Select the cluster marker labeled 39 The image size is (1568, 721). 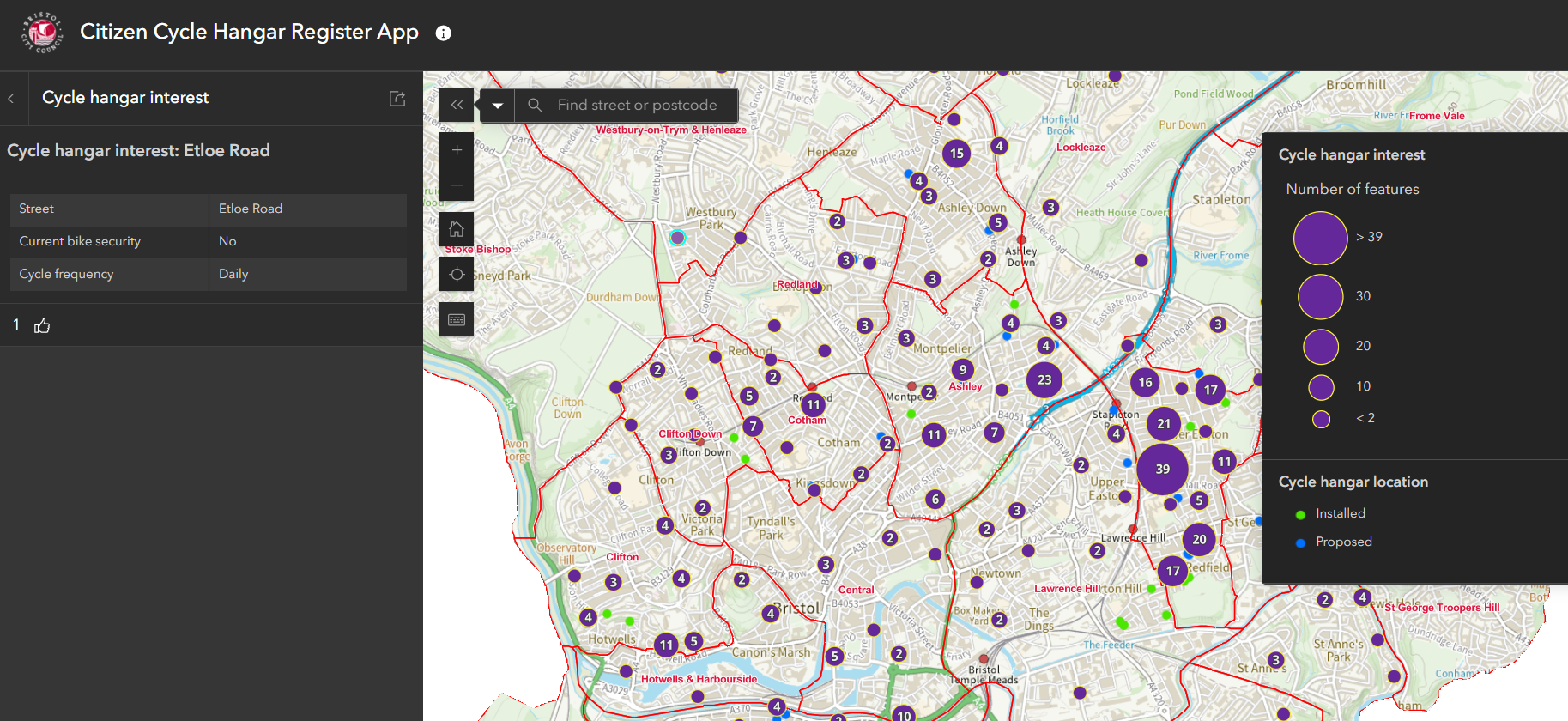pyautogui.click(x=1162, y=469)
